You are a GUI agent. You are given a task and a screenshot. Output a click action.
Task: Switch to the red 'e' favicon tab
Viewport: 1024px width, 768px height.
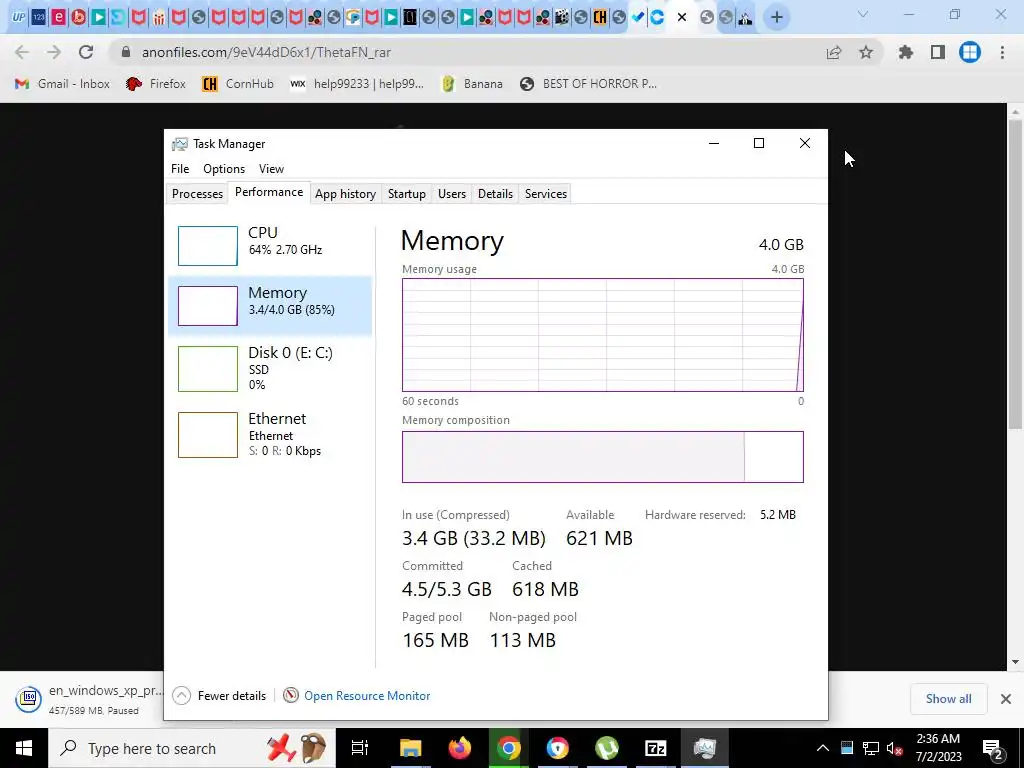click(58, 18)
